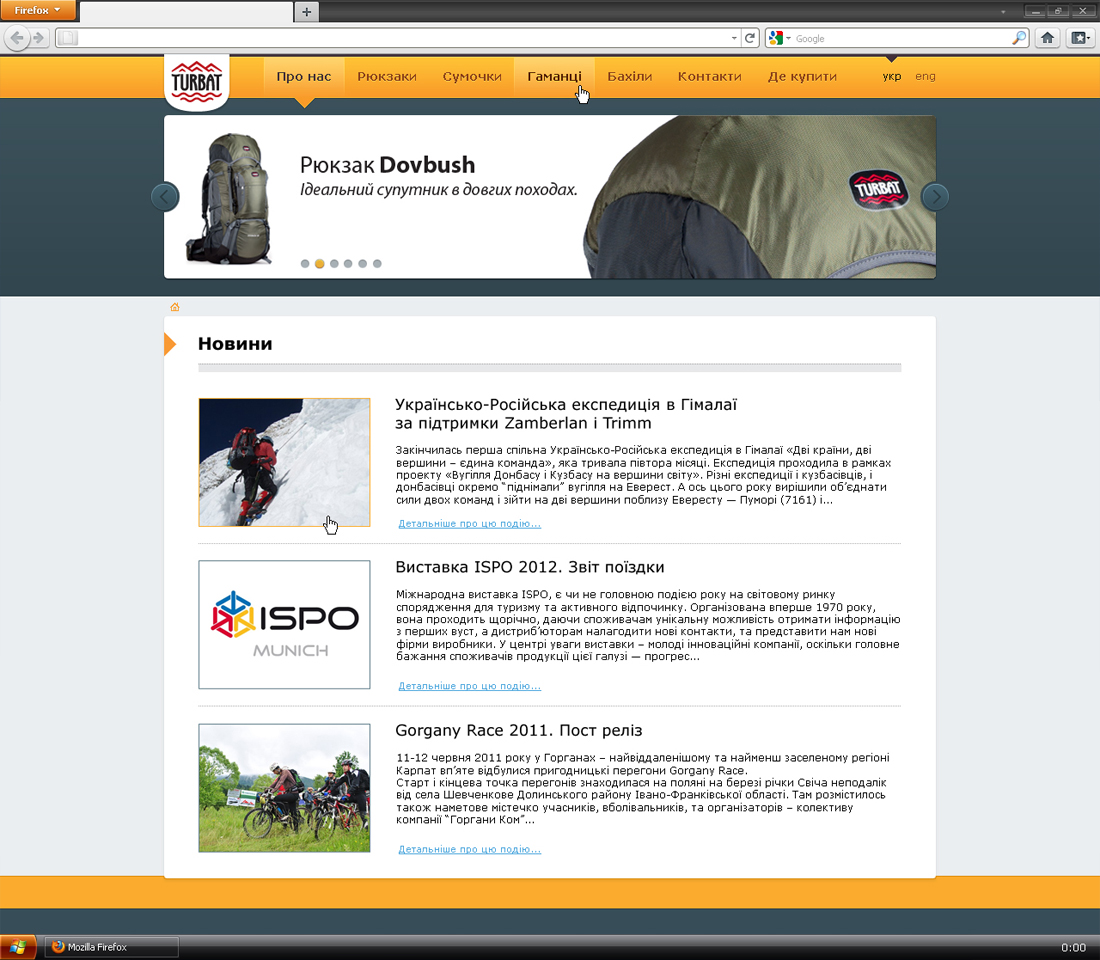Click the Turbat logo in header
Viewport: 1100px width, 960px height.
(x=196, y=83)
